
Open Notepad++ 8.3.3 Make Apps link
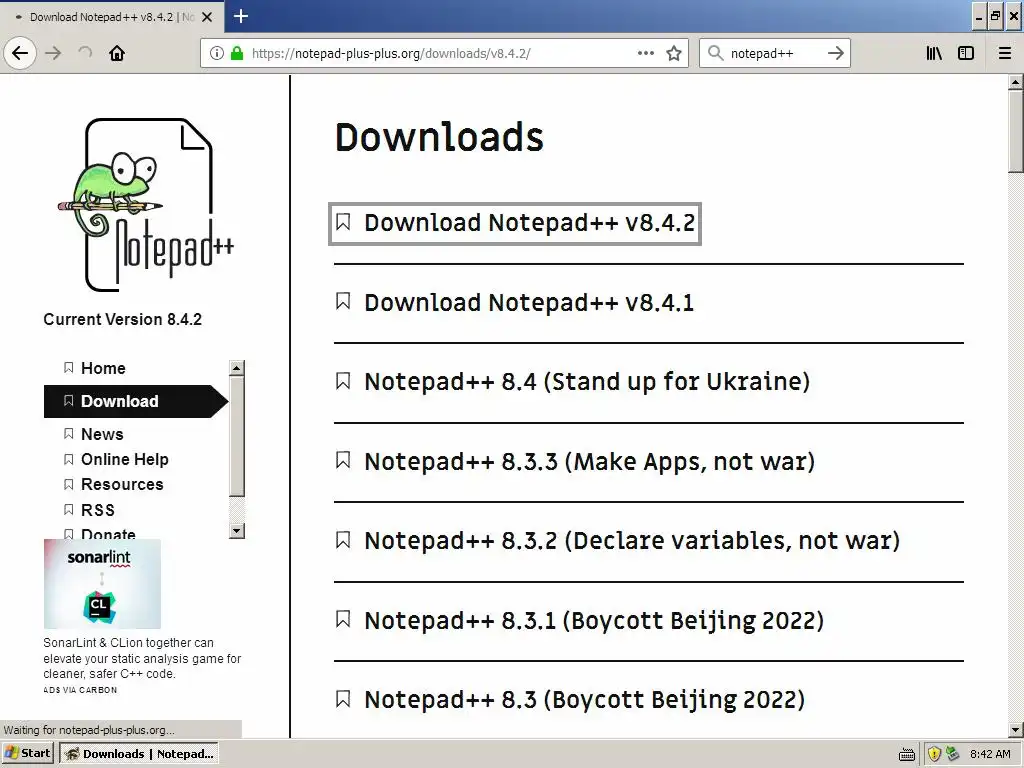[x=589, y=462]
